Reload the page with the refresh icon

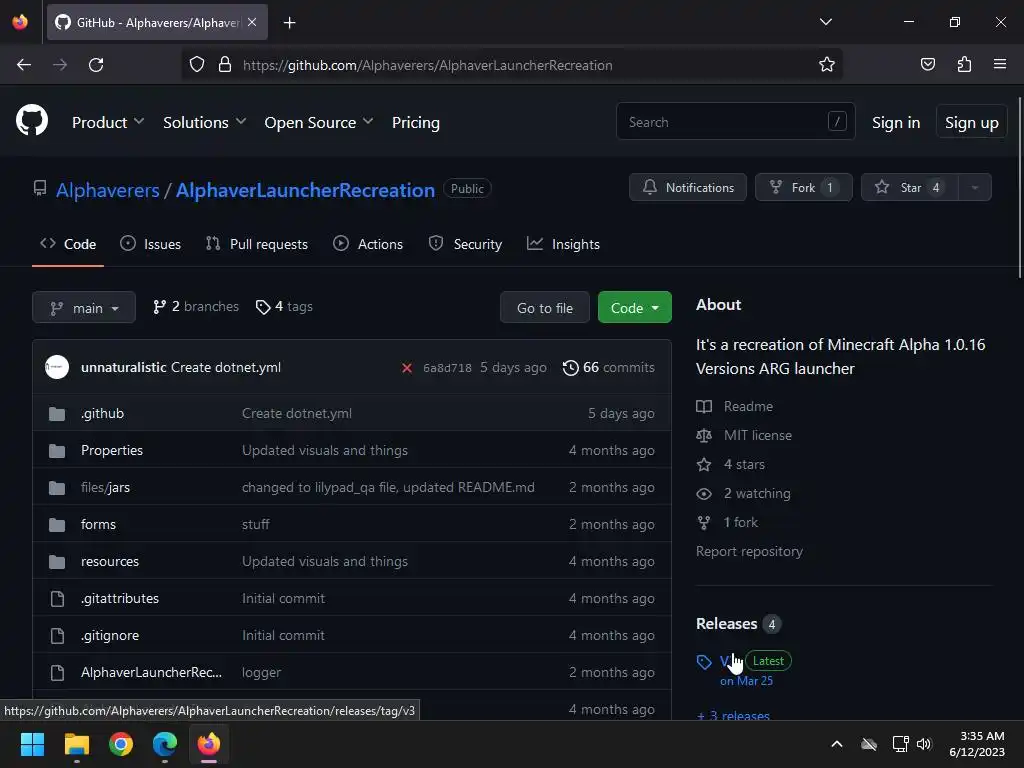pos(96,65)
